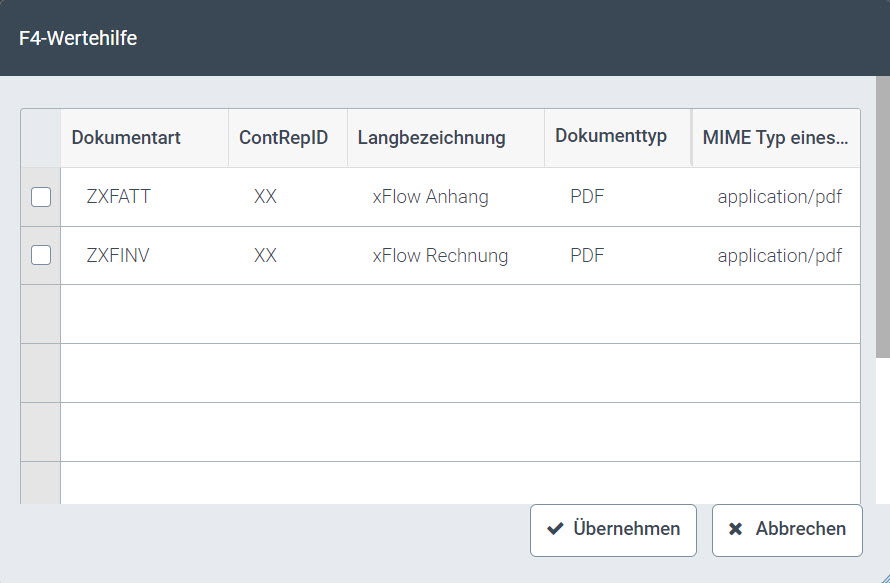Click PDF in the ZXFATT row
The height and width of the screenshot is (583, 890).
pos(587,197)
